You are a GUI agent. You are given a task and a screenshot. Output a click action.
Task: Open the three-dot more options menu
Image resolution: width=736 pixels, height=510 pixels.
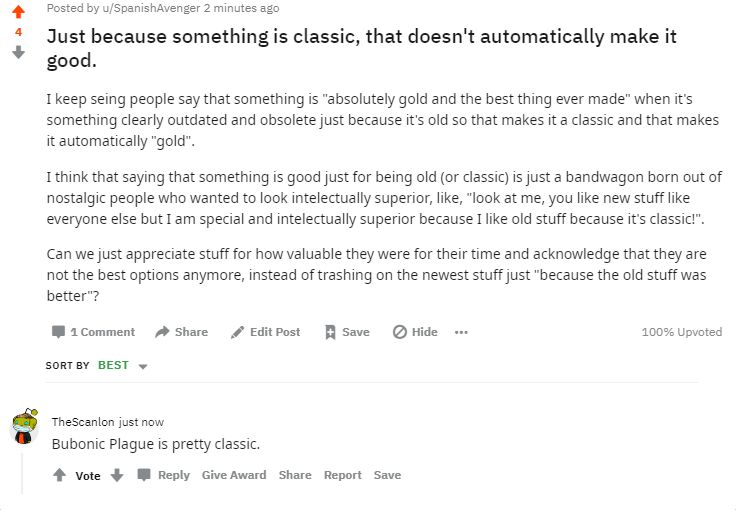click(461, 332)
